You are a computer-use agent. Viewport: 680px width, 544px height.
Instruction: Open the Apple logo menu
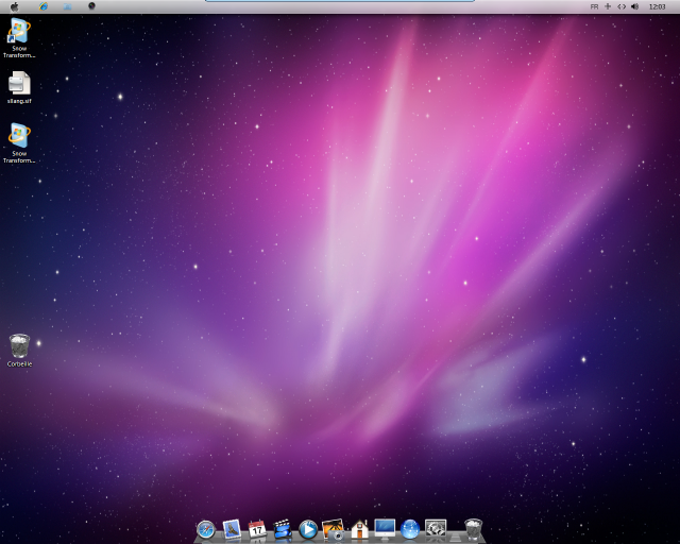click(x=14, y=7)
